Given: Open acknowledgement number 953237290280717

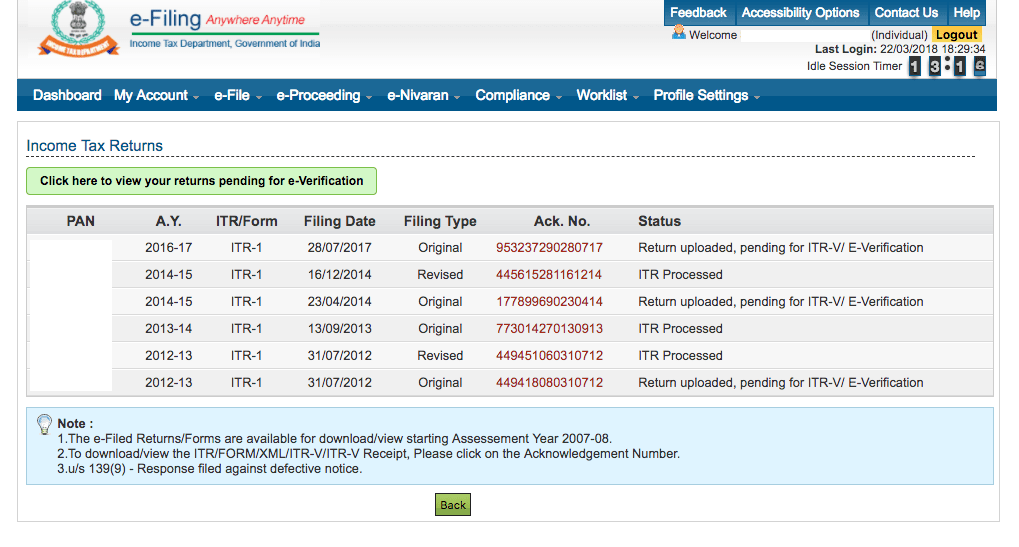Looking at the screenshot, I should point(549,248).
